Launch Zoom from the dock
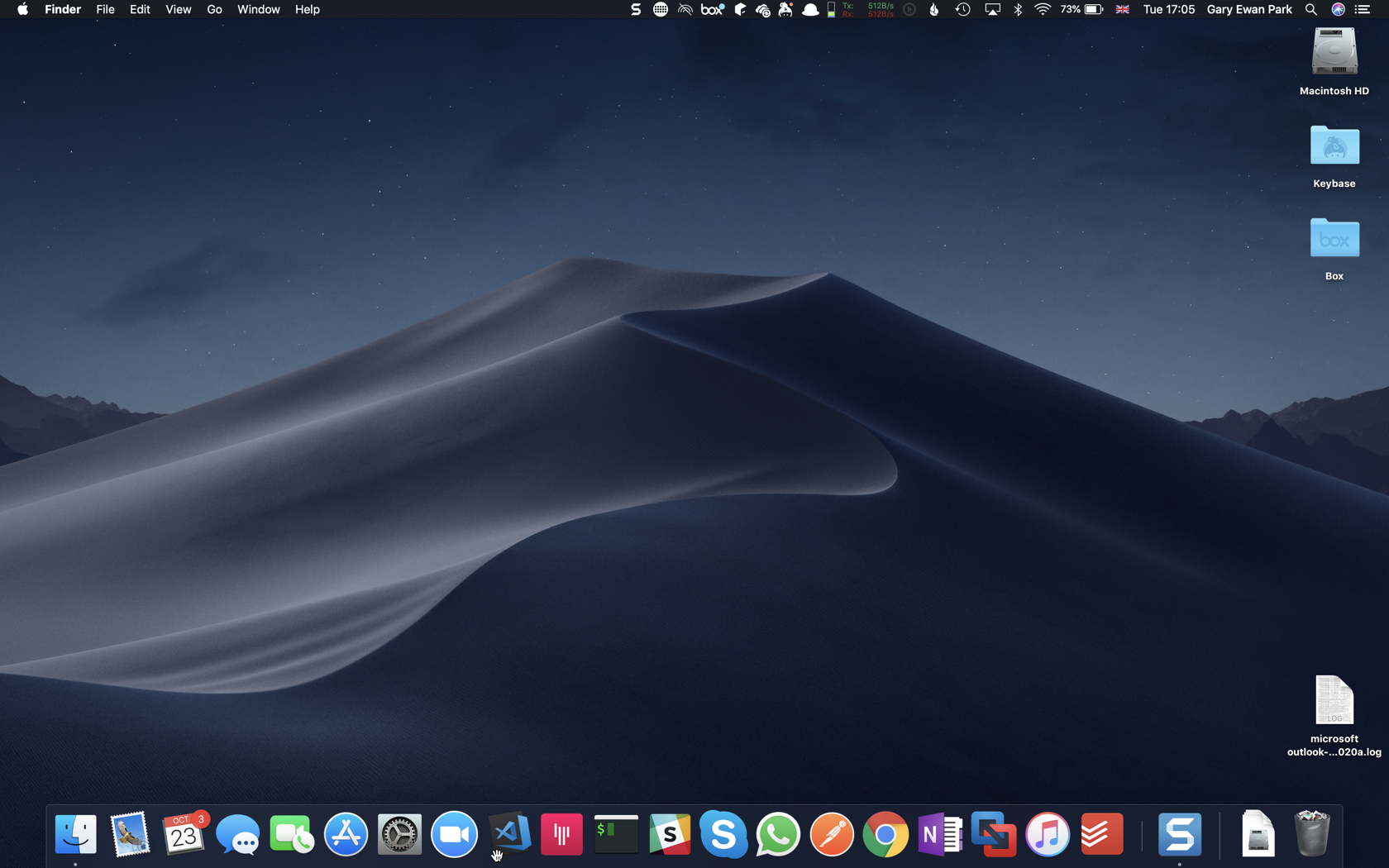1389x868 pixels. (x=454, y=835)
